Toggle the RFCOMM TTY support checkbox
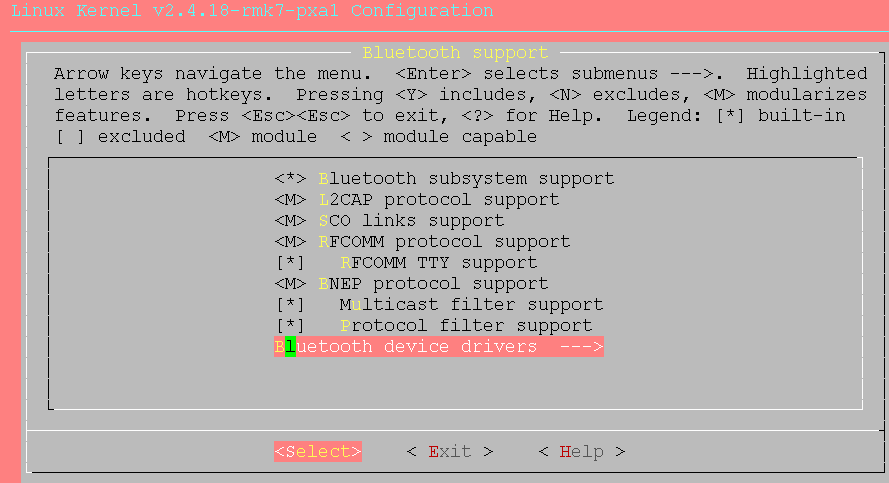889x483 pixels. click(x=290, y=263)
